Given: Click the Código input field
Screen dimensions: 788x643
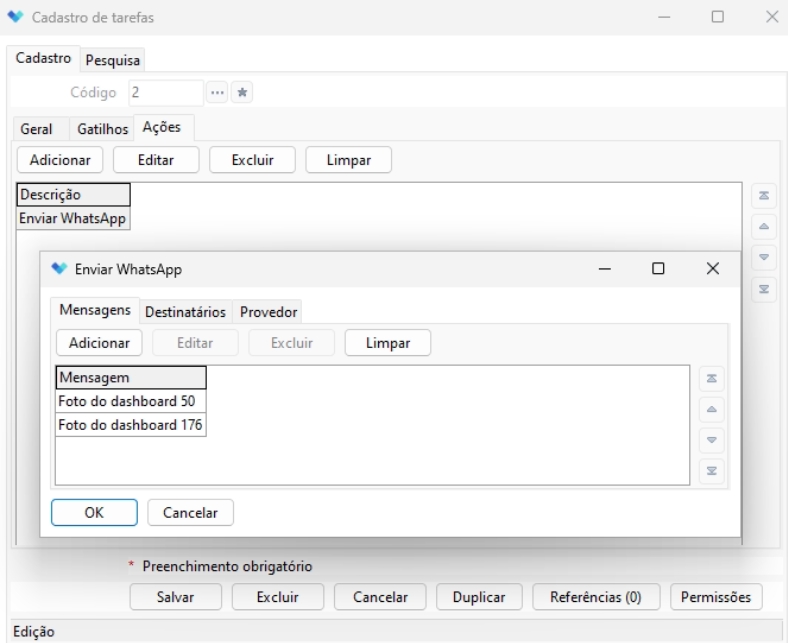Looking at the screenshot, I should point(165,93).
